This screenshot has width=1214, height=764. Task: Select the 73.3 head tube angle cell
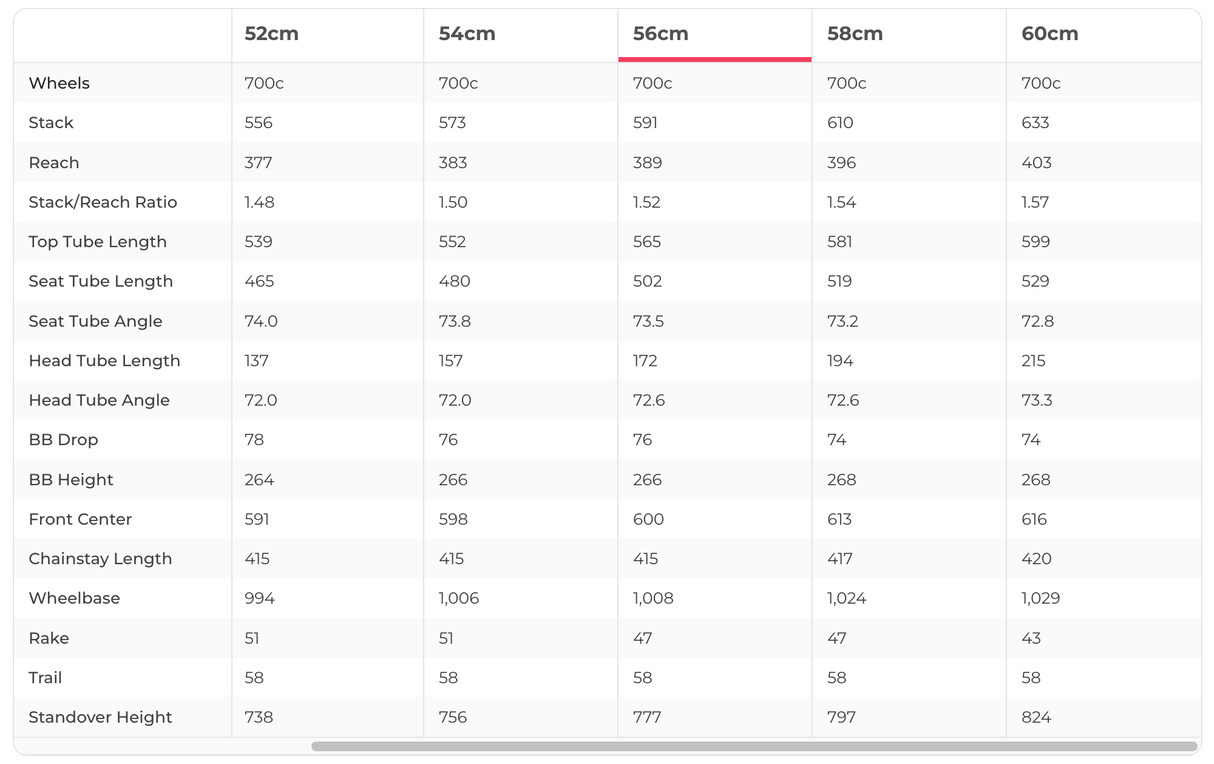[x=1037, y=400]
